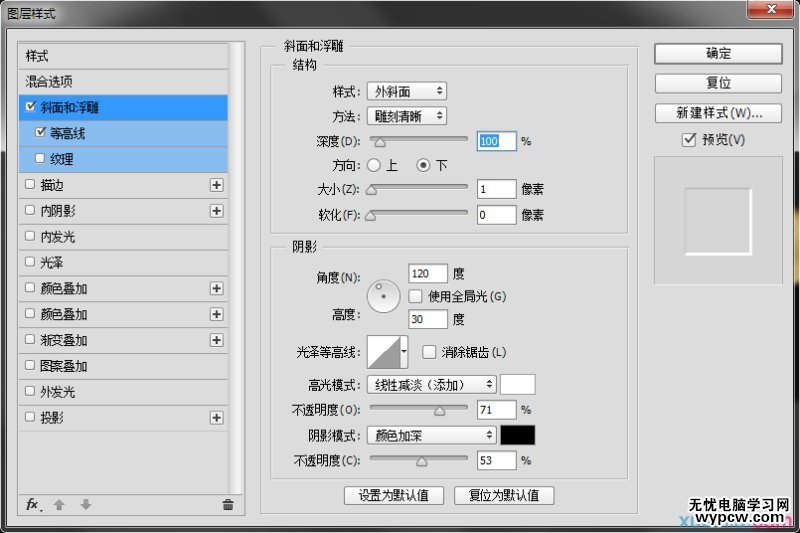
Task: Add another 渐变叠加 effect with plus icon
Action: [216, 340]
